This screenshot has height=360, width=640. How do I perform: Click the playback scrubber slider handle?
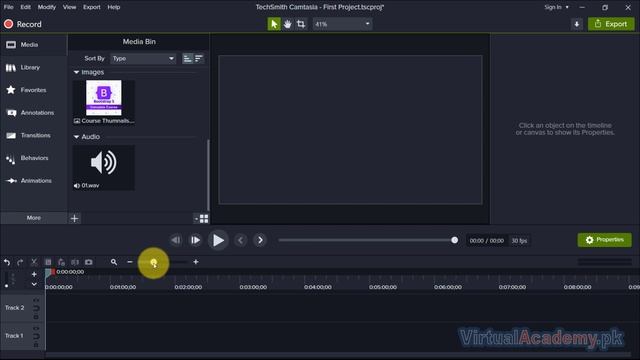tap(454, 240)
